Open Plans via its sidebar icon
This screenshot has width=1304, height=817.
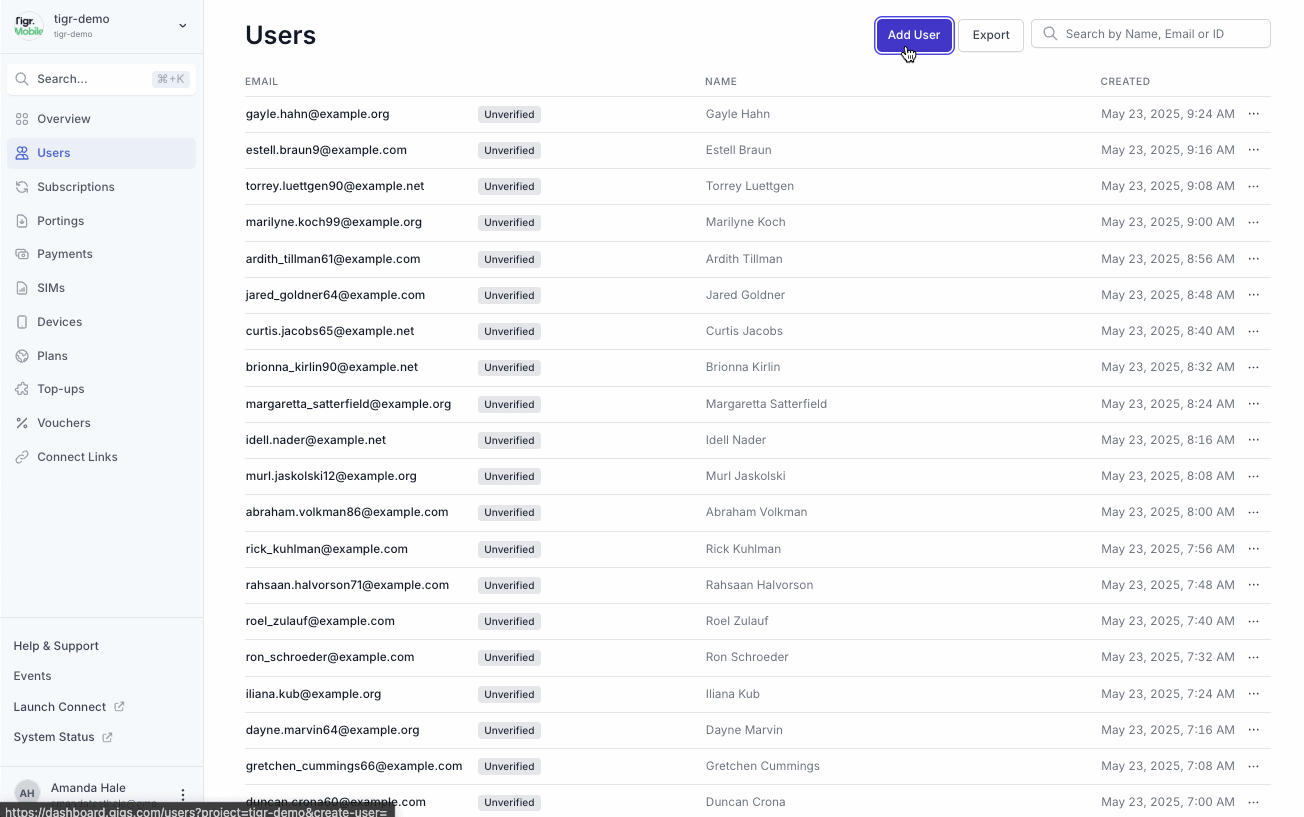(x=22, y=355)
